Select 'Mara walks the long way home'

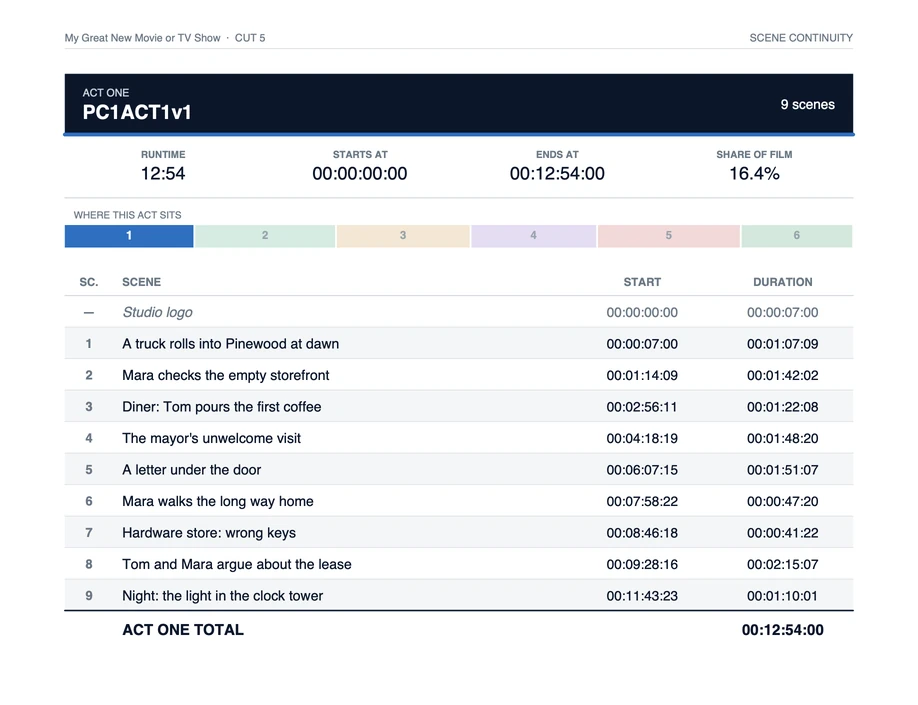459,501
